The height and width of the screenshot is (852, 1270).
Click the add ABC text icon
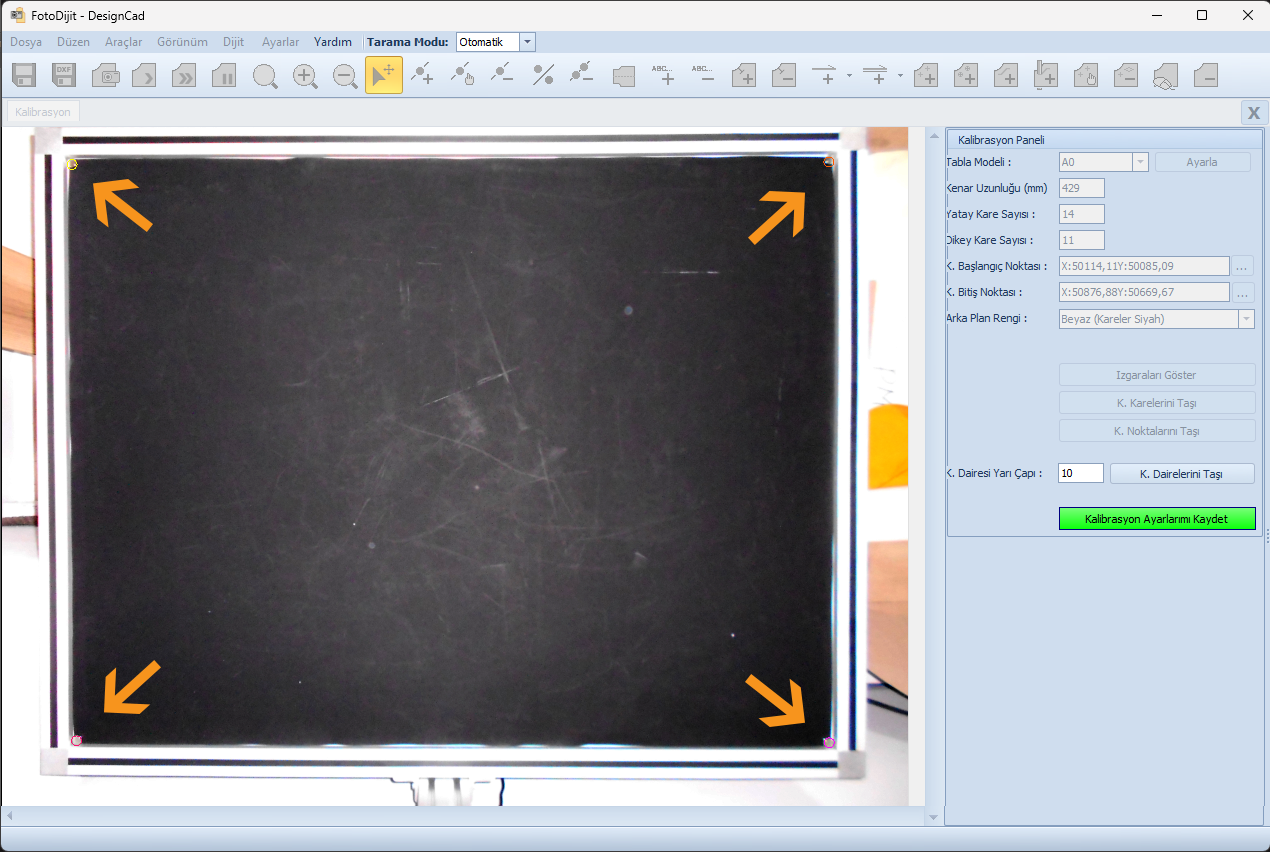point(663,76)
